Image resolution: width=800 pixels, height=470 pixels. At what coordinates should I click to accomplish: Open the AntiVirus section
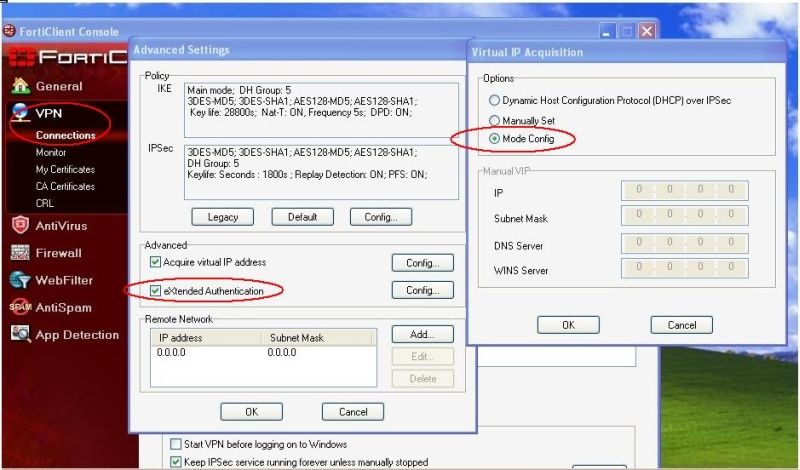tap(61, 226)
